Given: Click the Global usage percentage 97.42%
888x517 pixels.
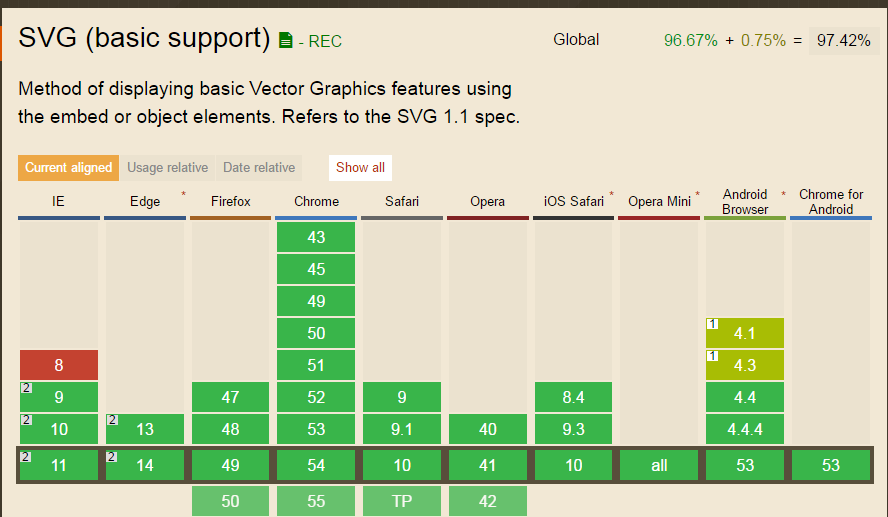Looking at the screenshot, I should pyautogui.click(x=843, y=40).
